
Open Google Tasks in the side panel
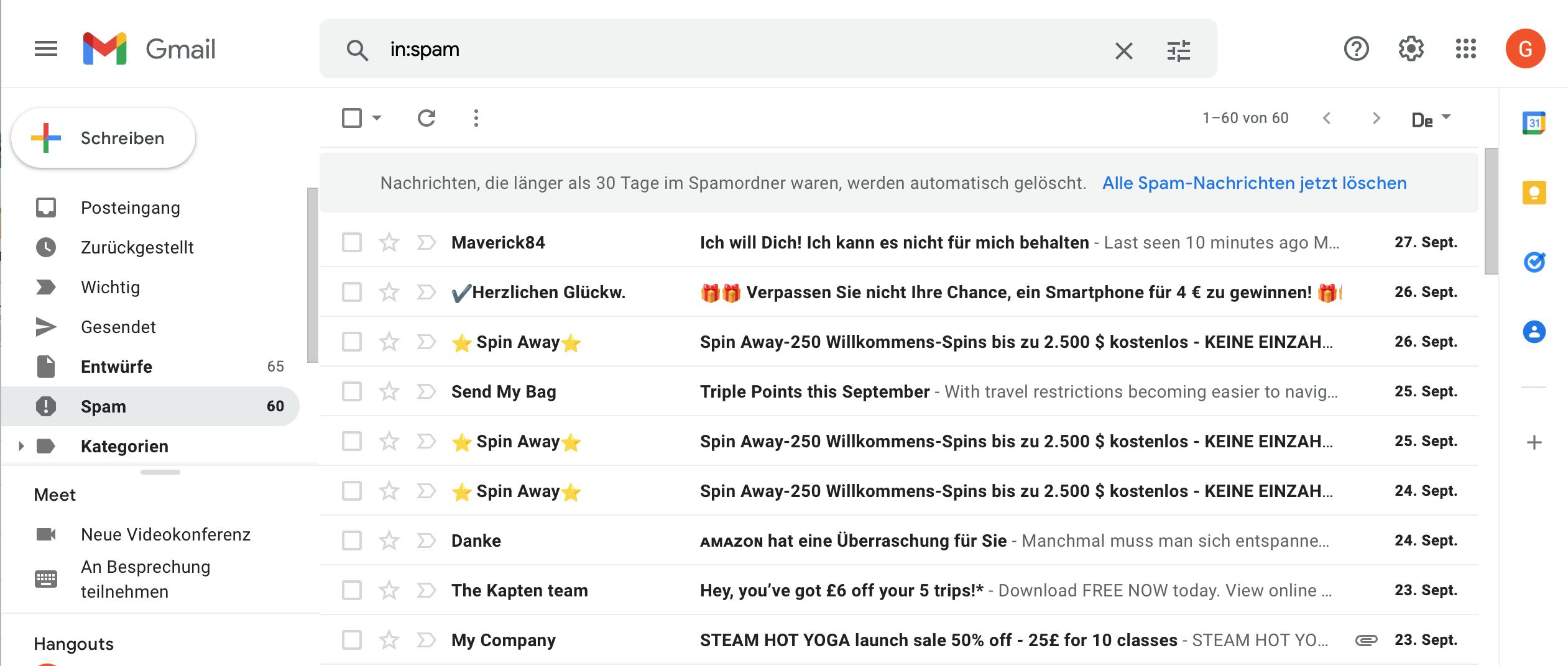(x=1534, y=262)
